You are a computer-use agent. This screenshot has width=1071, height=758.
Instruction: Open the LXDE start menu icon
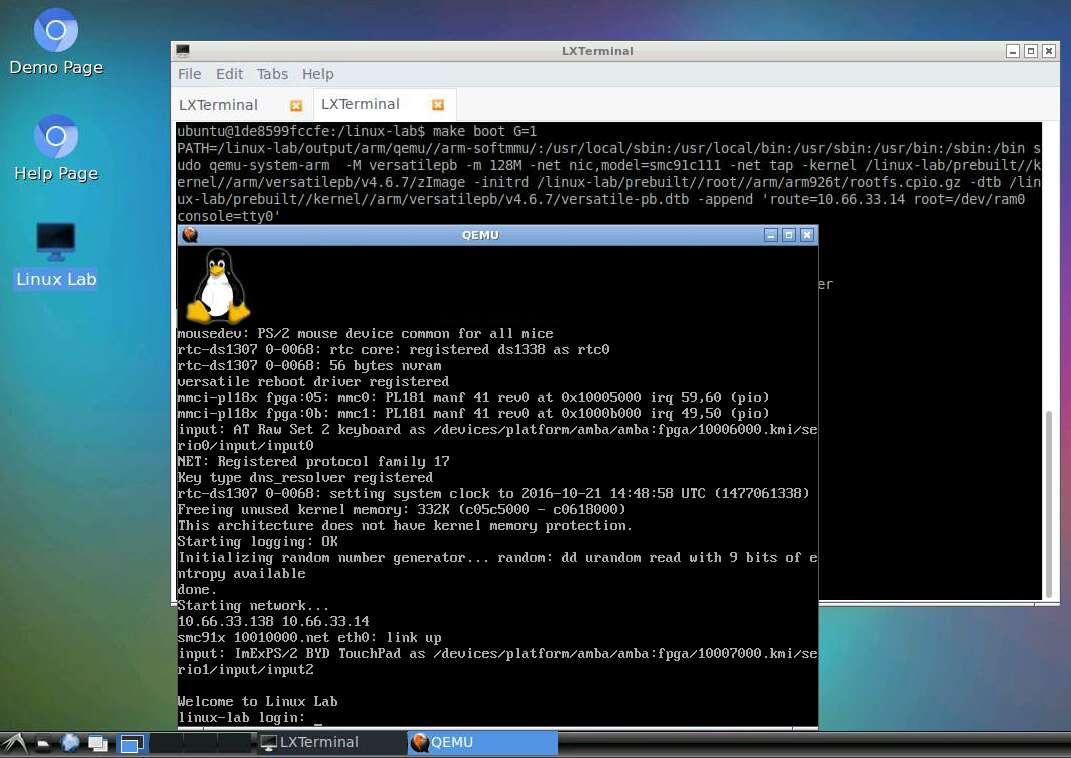13,743
